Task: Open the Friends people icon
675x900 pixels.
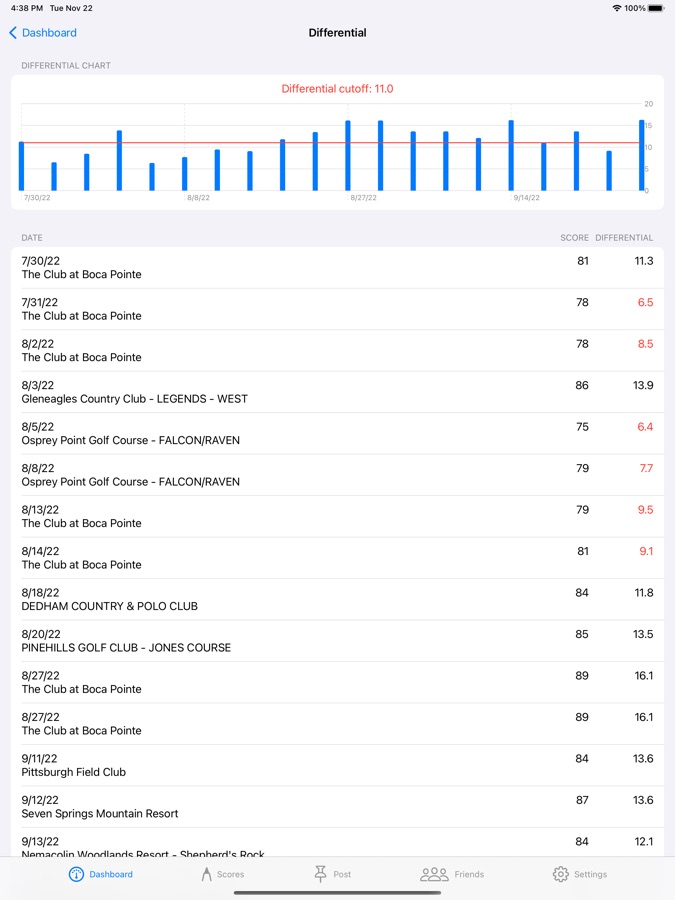Action: click(x=434, y=874)
